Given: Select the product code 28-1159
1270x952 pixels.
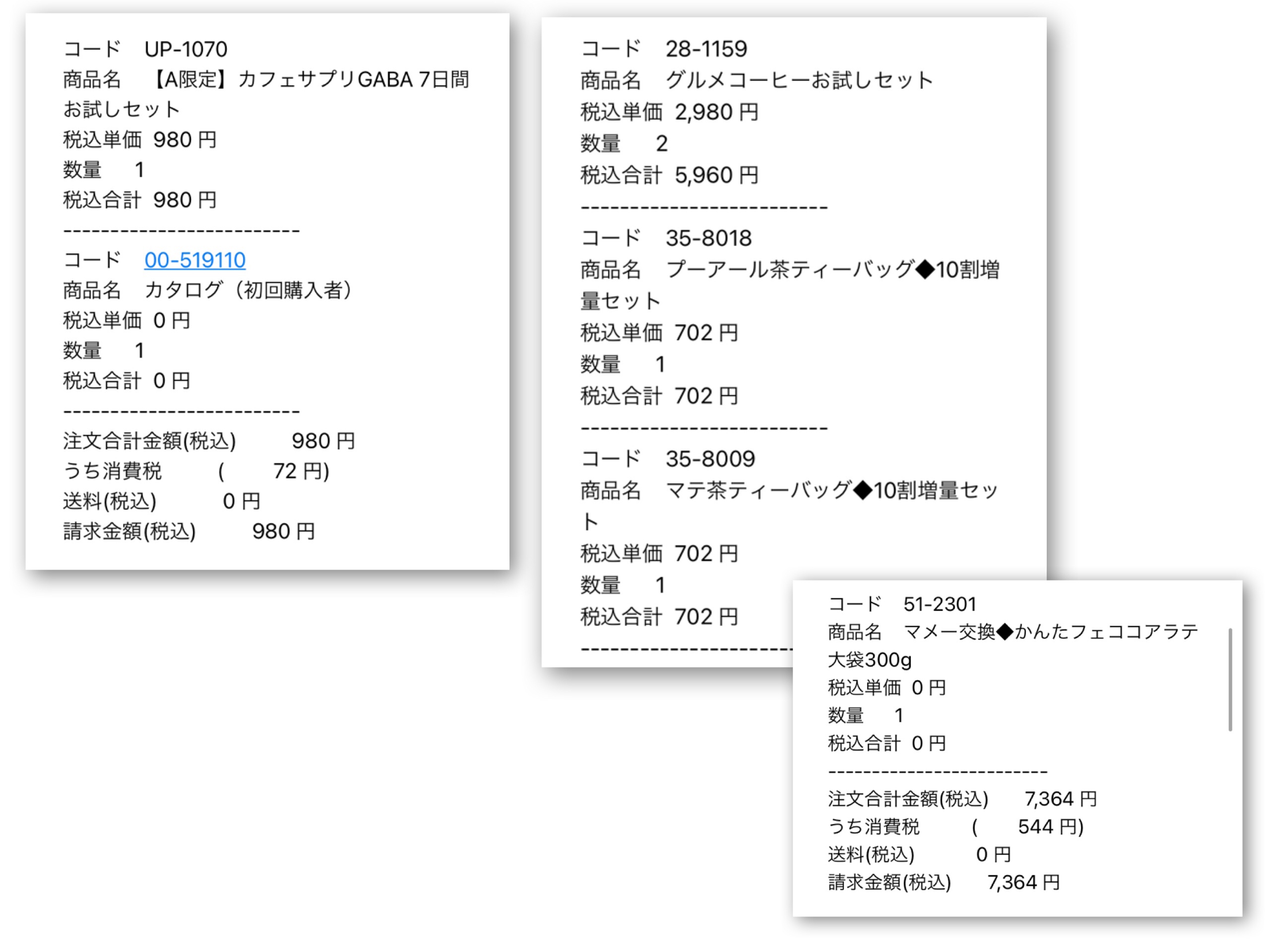Looking at the screenshot, I should tap(708, 50).
